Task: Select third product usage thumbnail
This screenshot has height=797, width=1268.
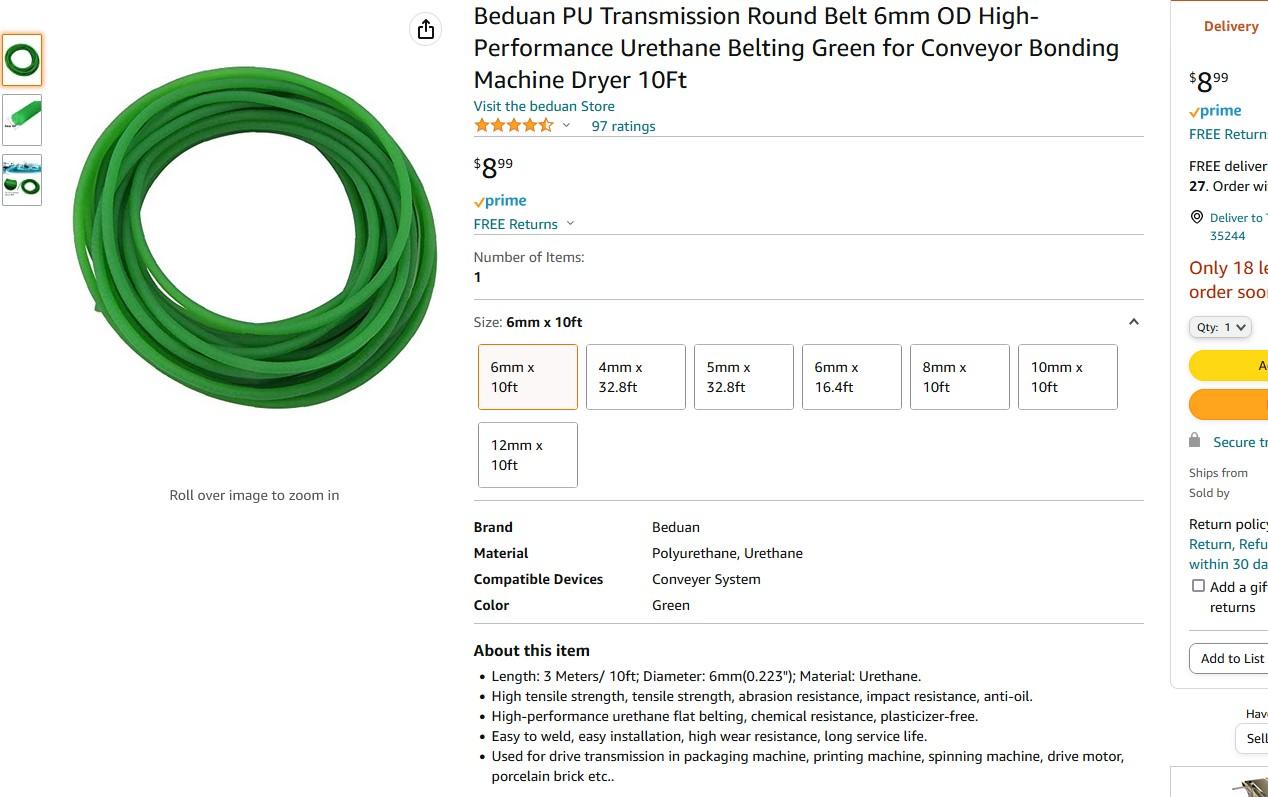Action: [22, 180]
